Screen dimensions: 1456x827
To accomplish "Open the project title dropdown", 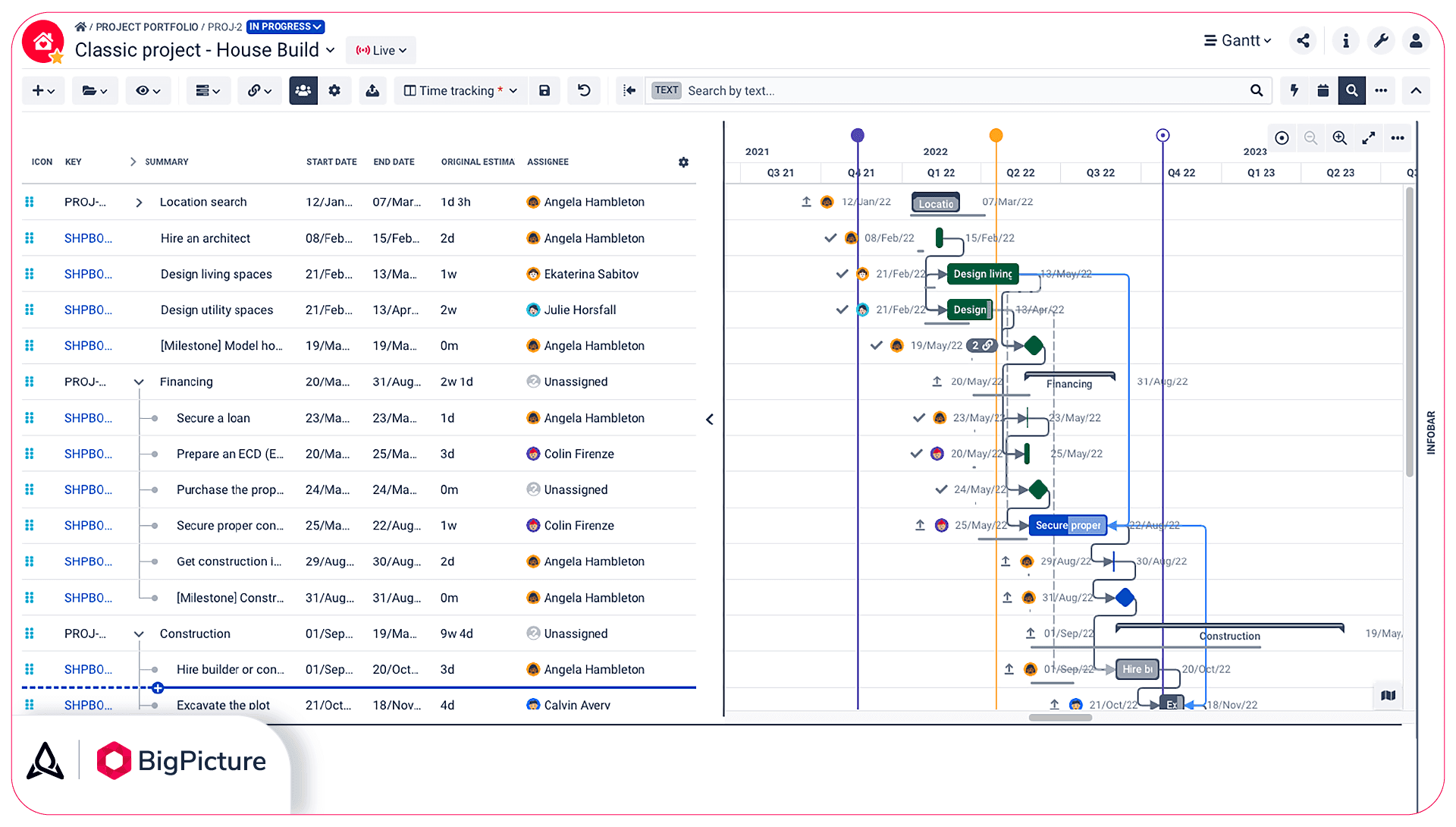I will click(331, 50).
